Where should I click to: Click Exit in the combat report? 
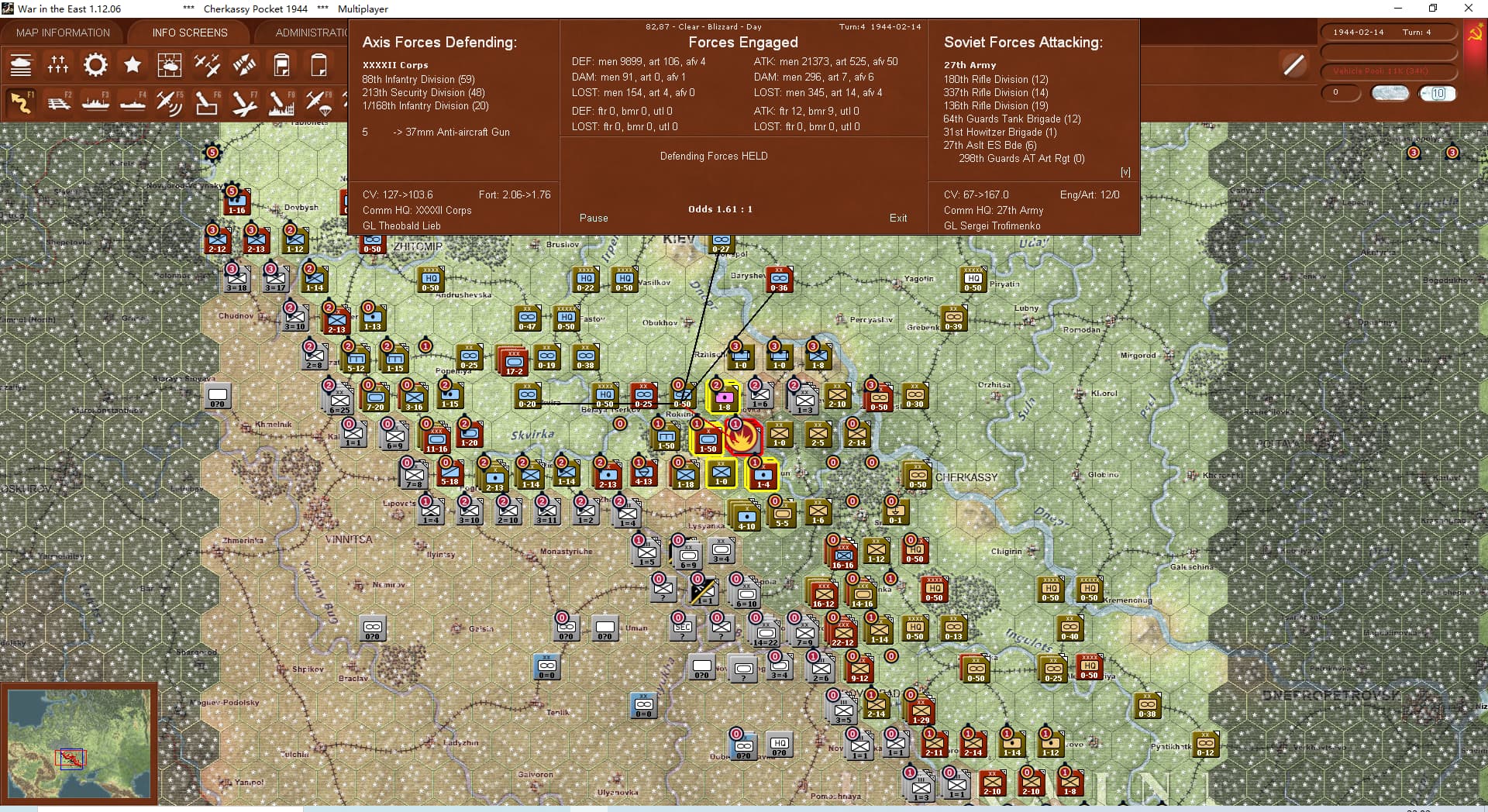pos(897,218)
